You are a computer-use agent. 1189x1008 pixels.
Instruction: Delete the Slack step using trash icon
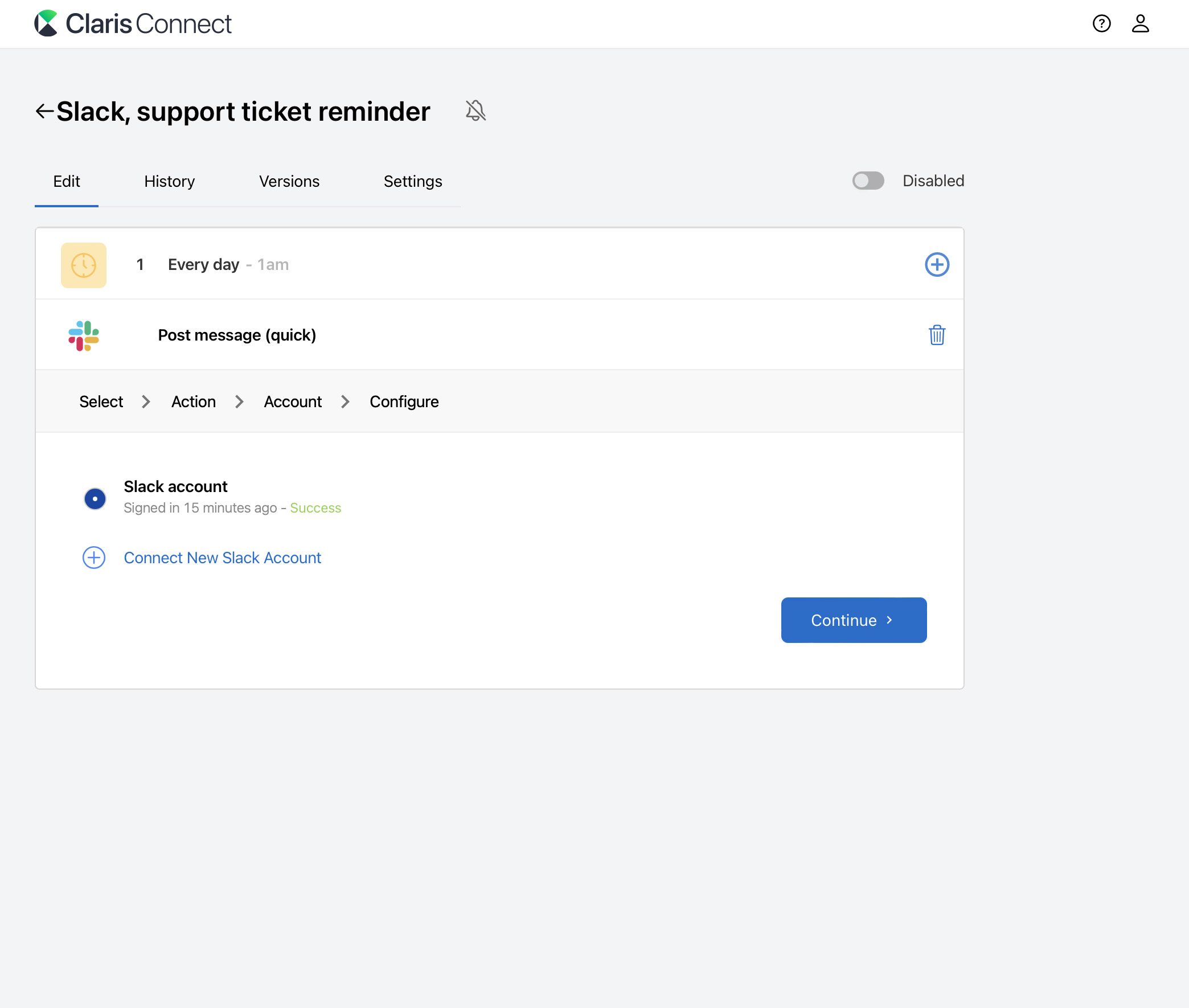click(937, 335)
